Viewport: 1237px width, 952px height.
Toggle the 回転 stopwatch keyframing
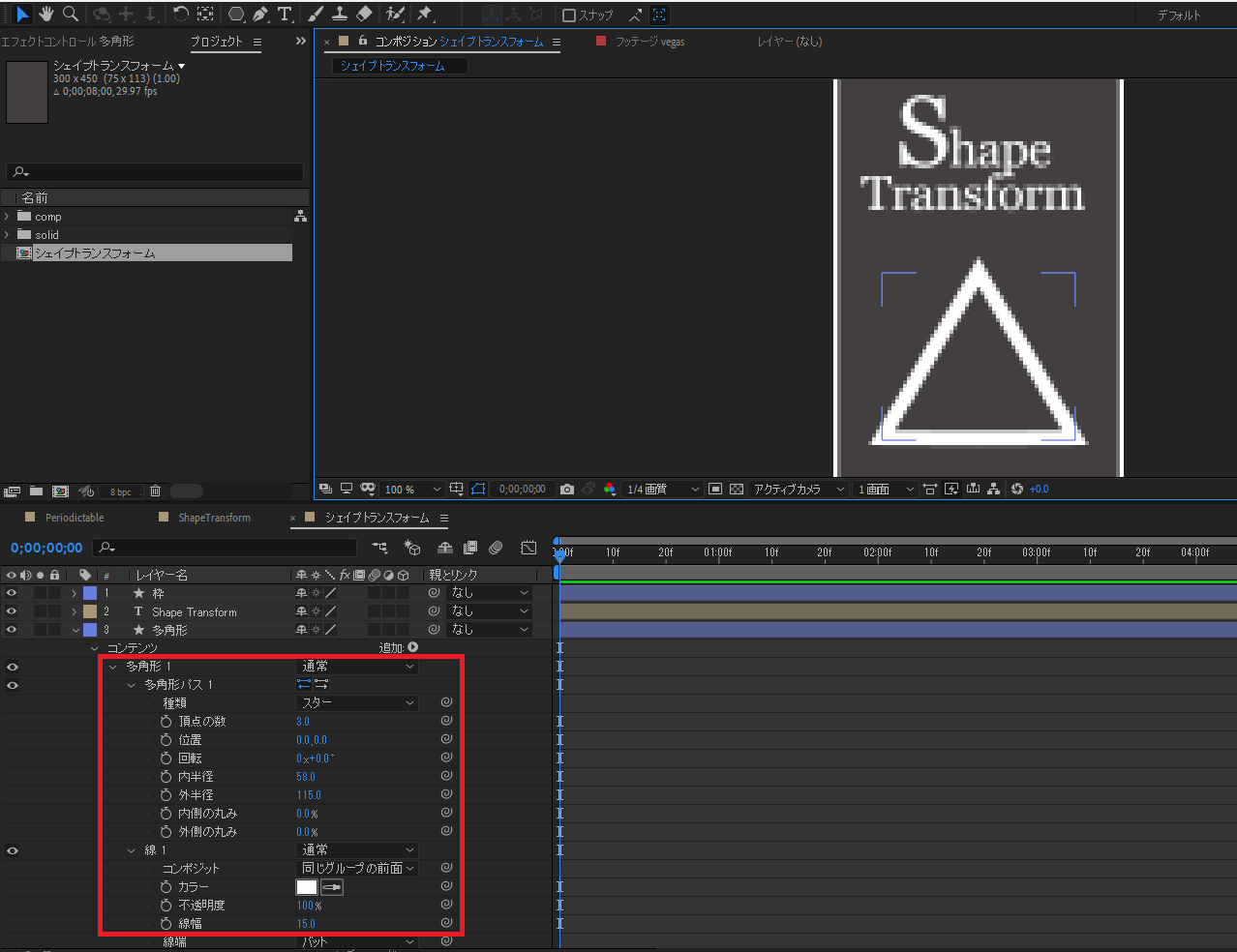(x=166, y=759)
